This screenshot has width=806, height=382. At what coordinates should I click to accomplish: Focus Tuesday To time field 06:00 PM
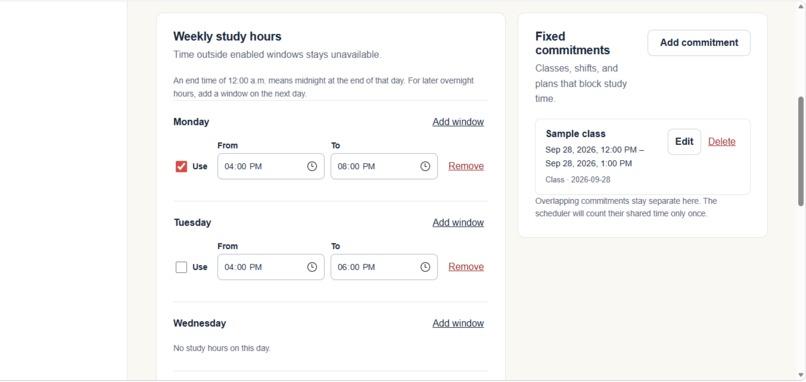(384, 267)
